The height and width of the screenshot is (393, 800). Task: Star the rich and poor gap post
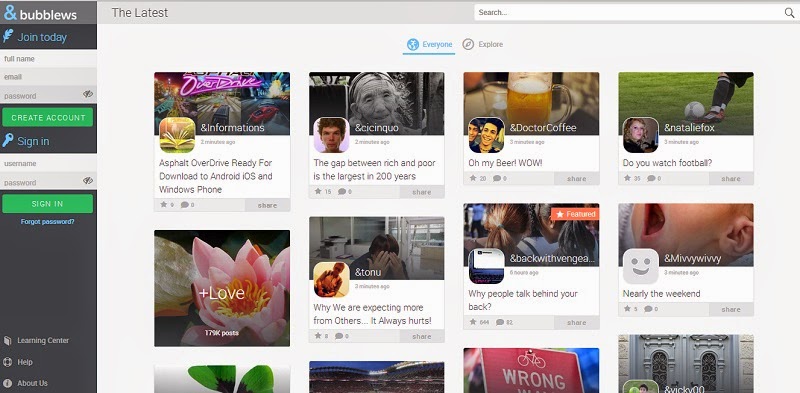(318, 191)
